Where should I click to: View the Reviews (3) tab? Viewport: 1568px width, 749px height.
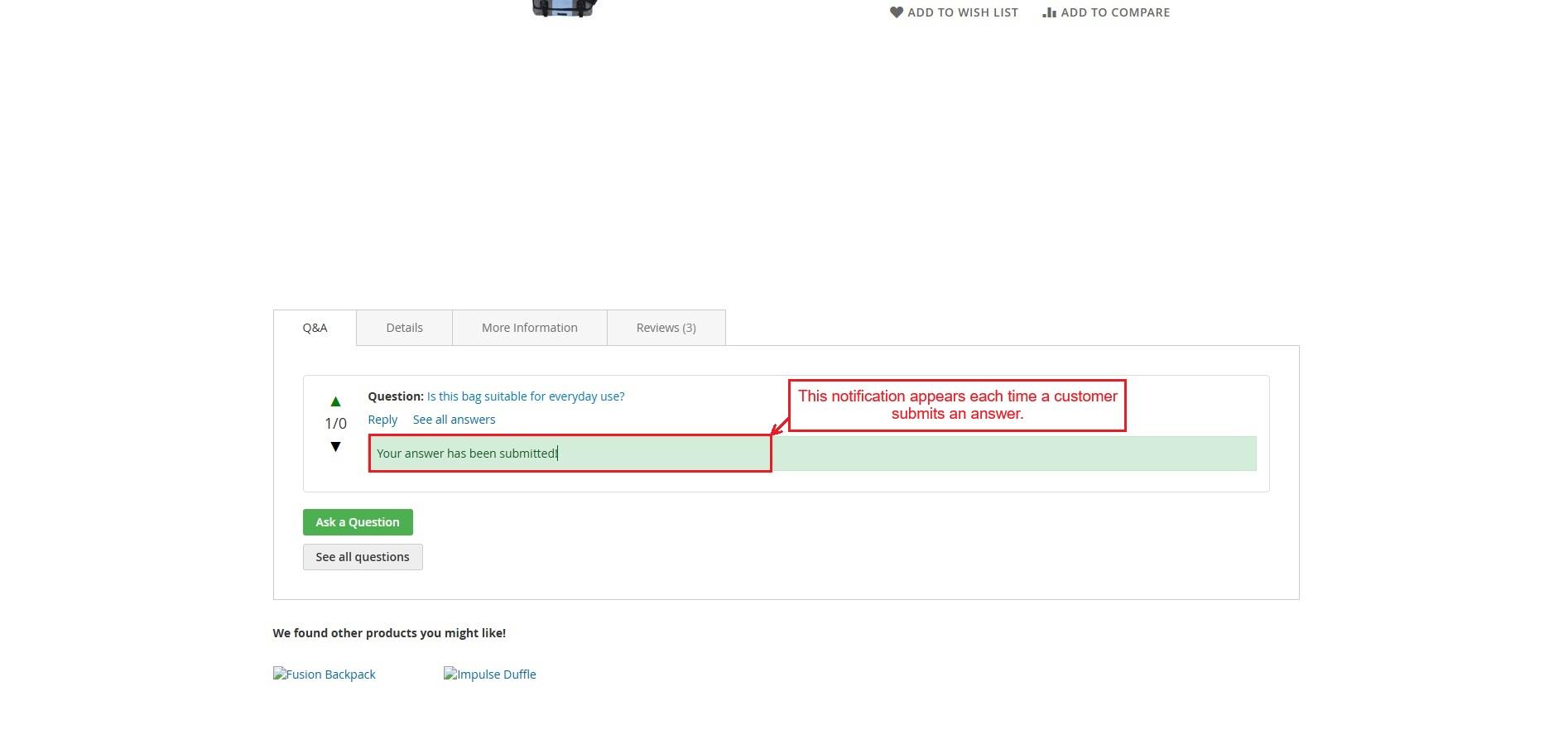pos(666,328)
